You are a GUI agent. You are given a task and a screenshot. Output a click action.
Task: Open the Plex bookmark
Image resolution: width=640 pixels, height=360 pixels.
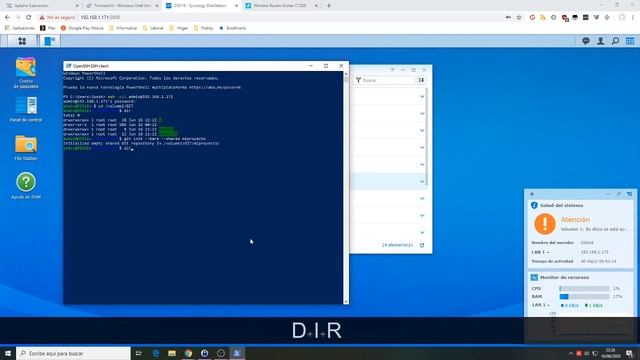(x=47, y=28)
